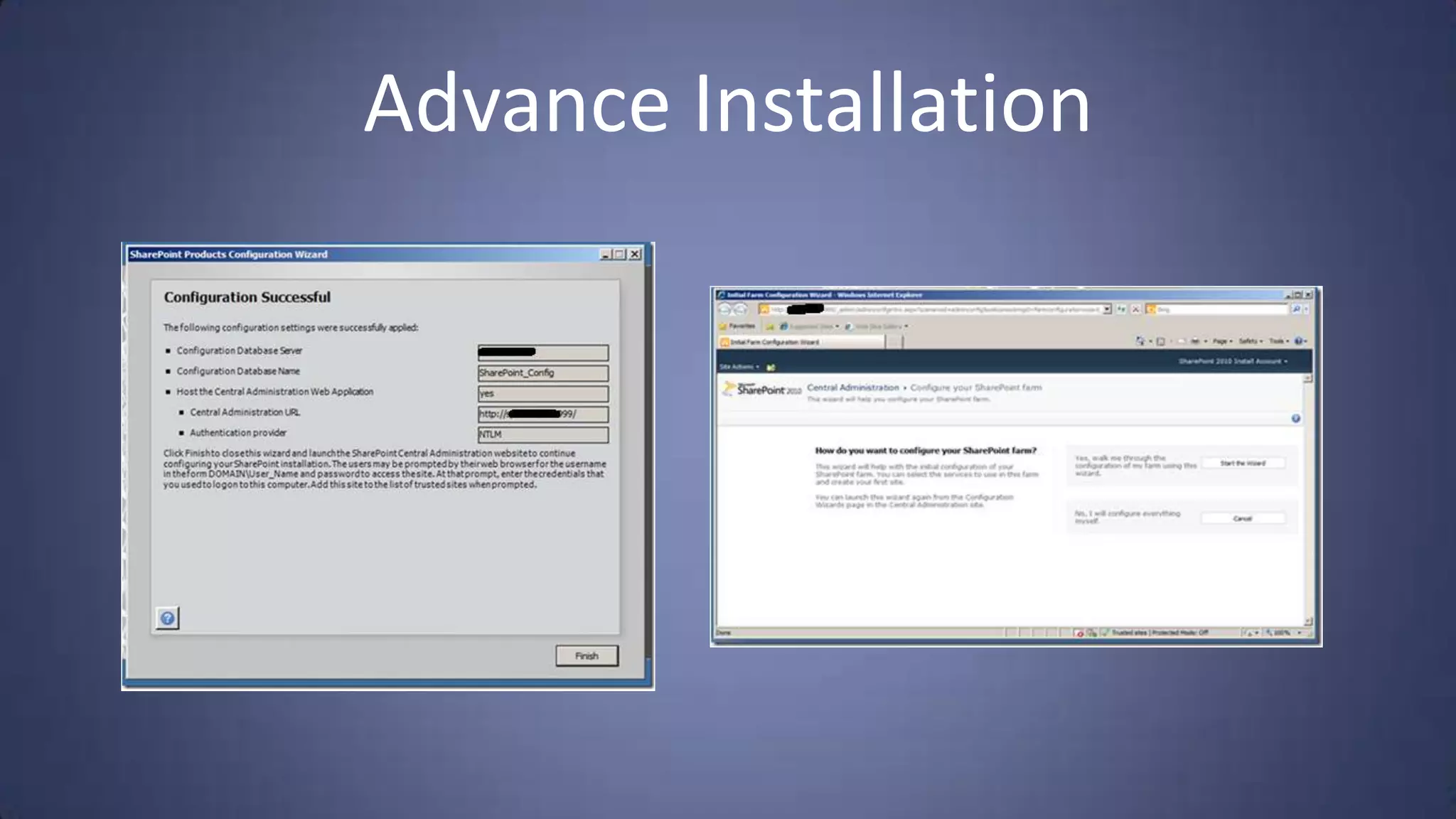This screenshot has width=1456, height=819.
Task: Click the Configuration Database Server field
Action: coord(543,353)
